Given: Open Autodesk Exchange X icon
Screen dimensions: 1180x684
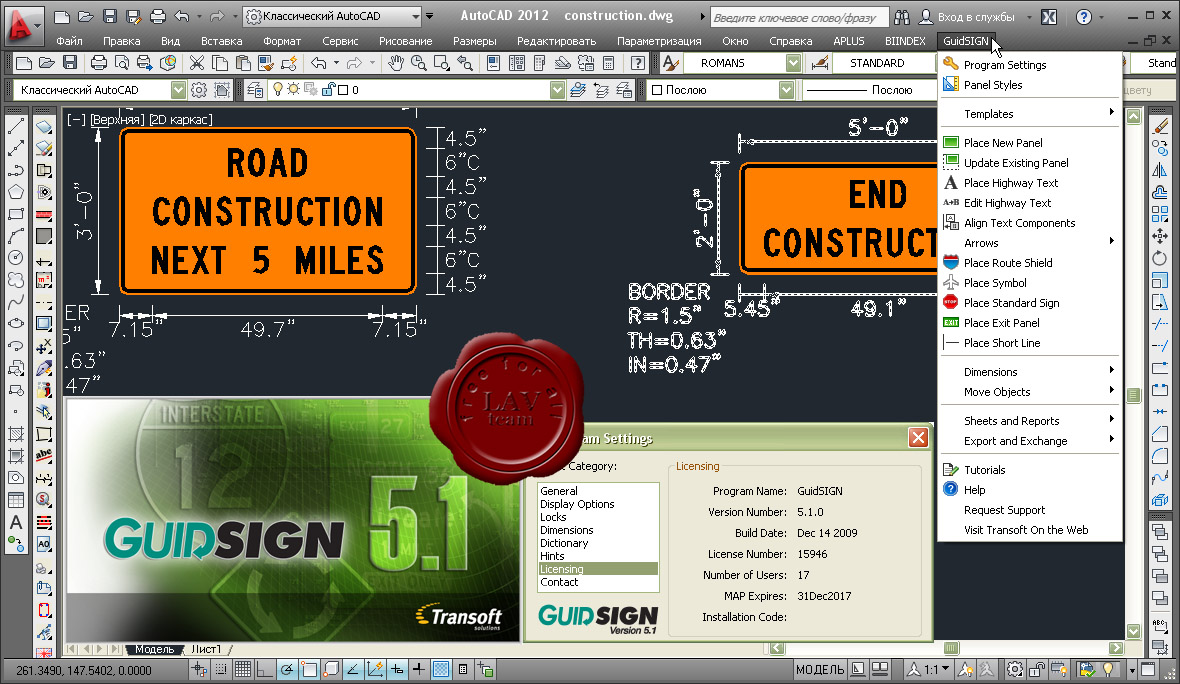Looking at the screenshot, I should tap(1048, 17).
